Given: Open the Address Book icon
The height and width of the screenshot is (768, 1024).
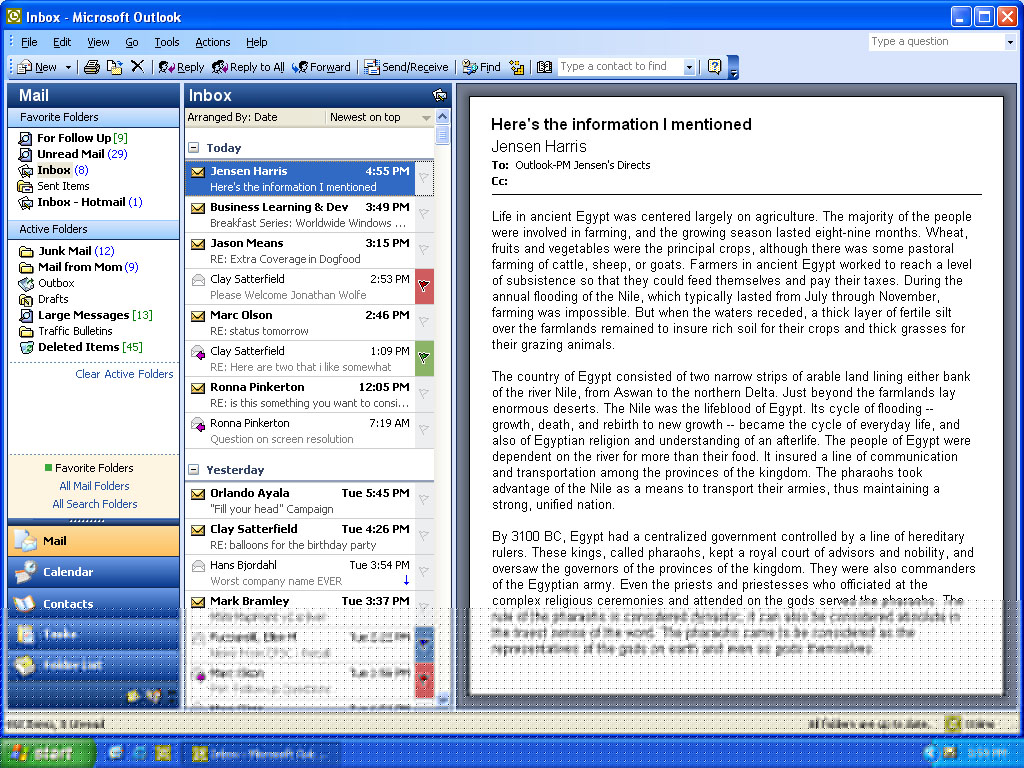Looking at the screenshot, I should point(544,67).
